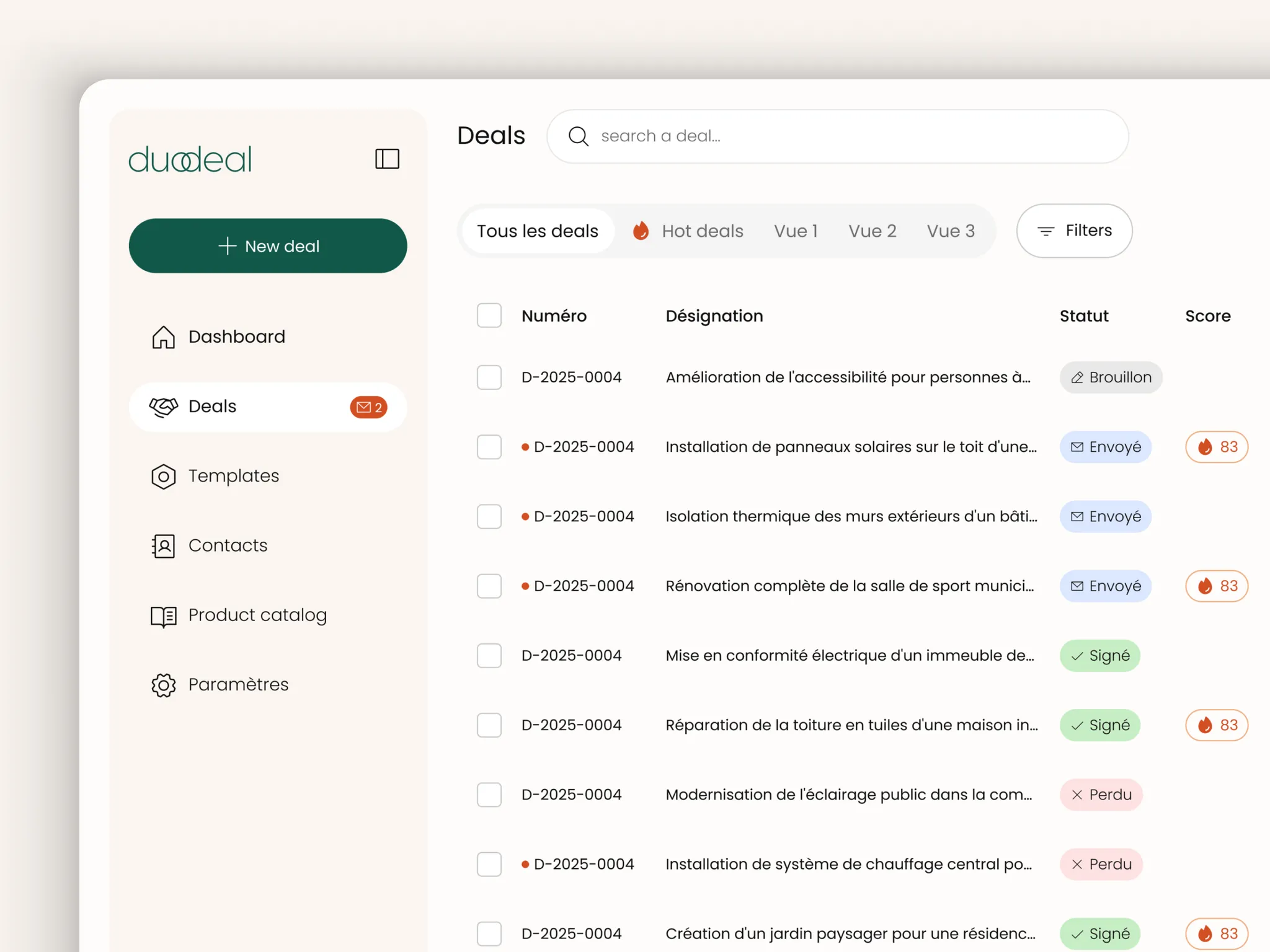
Task: Click the Product catalog book icon
Action: (164, 616)
